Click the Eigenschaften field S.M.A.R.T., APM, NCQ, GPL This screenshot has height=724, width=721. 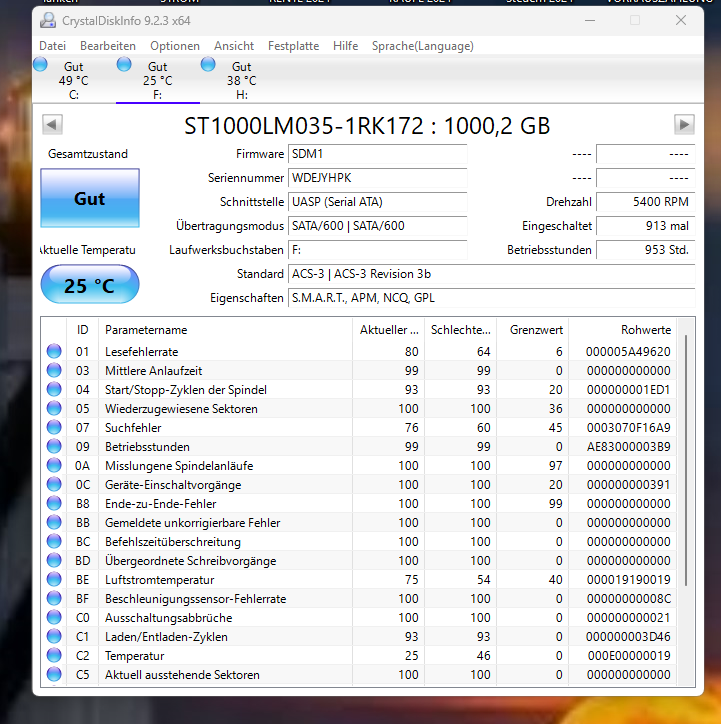coord(492,298)
